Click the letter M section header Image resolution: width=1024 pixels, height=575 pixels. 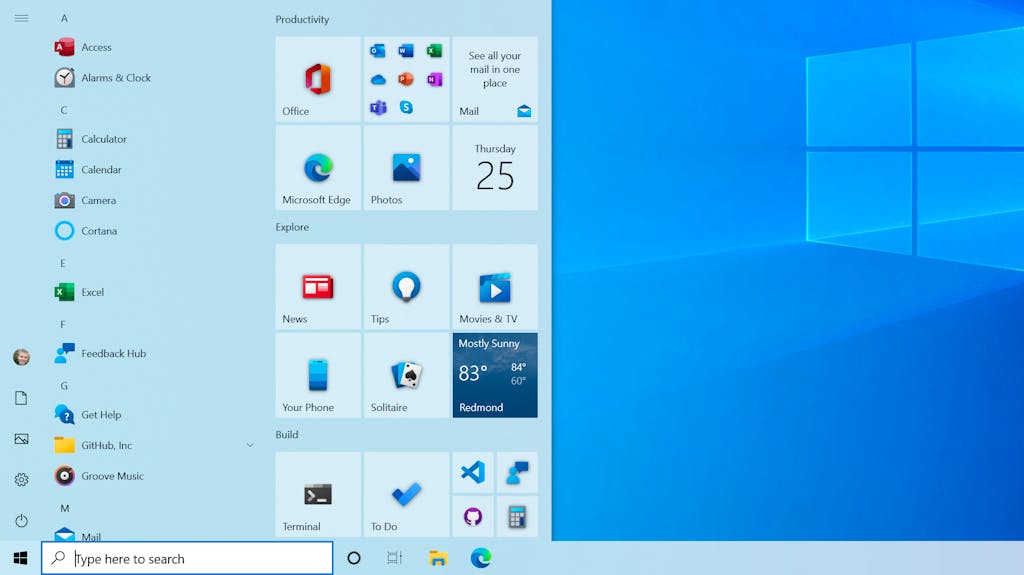click(x=65, y=508)
